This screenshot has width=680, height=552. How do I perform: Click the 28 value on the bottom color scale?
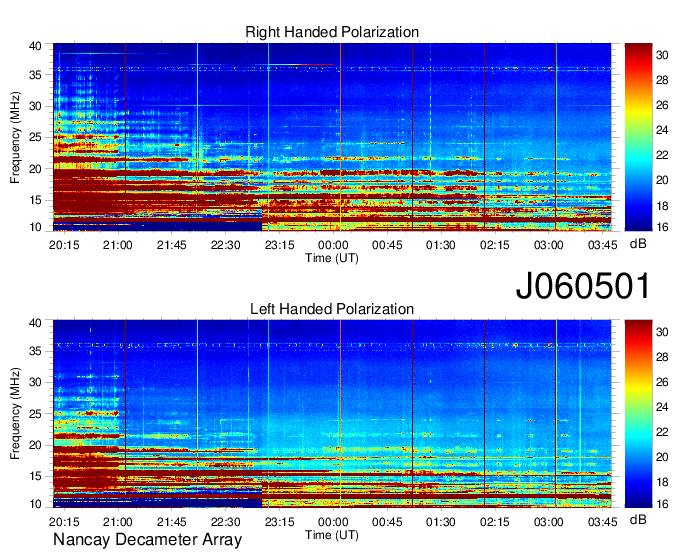(x=662, y=357)
